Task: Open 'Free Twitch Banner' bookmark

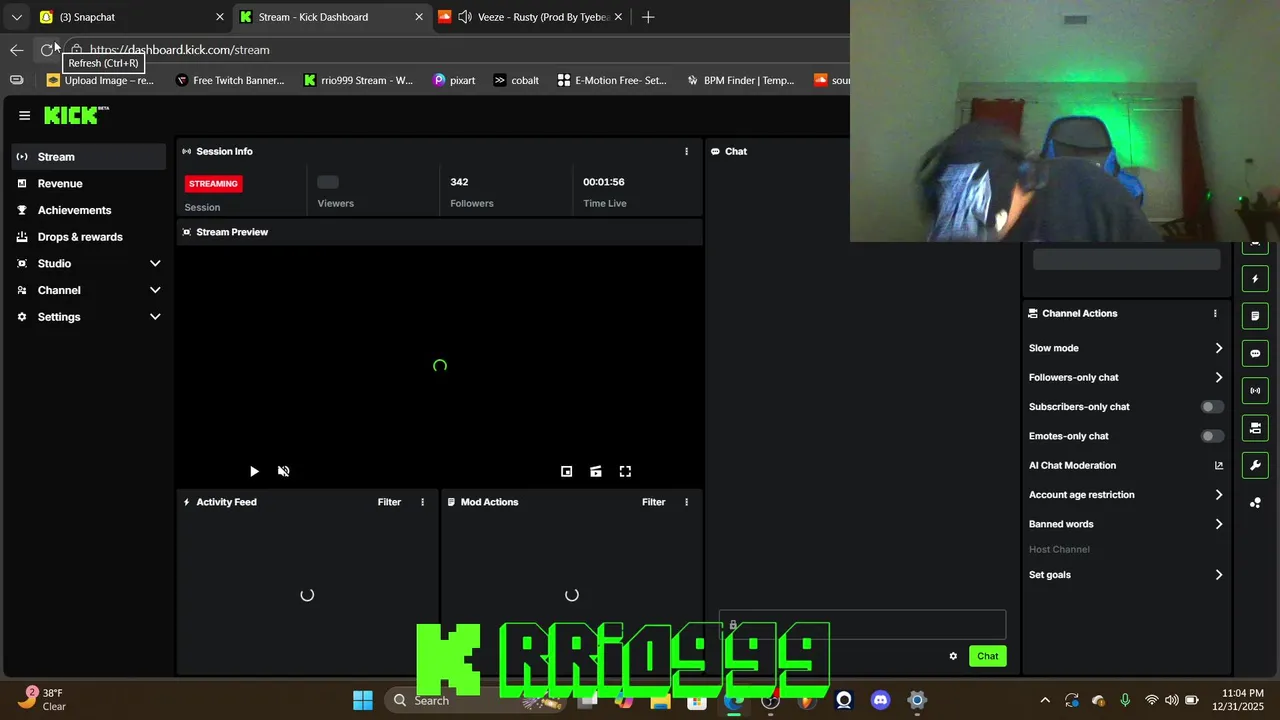Action: [x=230, y=80]
